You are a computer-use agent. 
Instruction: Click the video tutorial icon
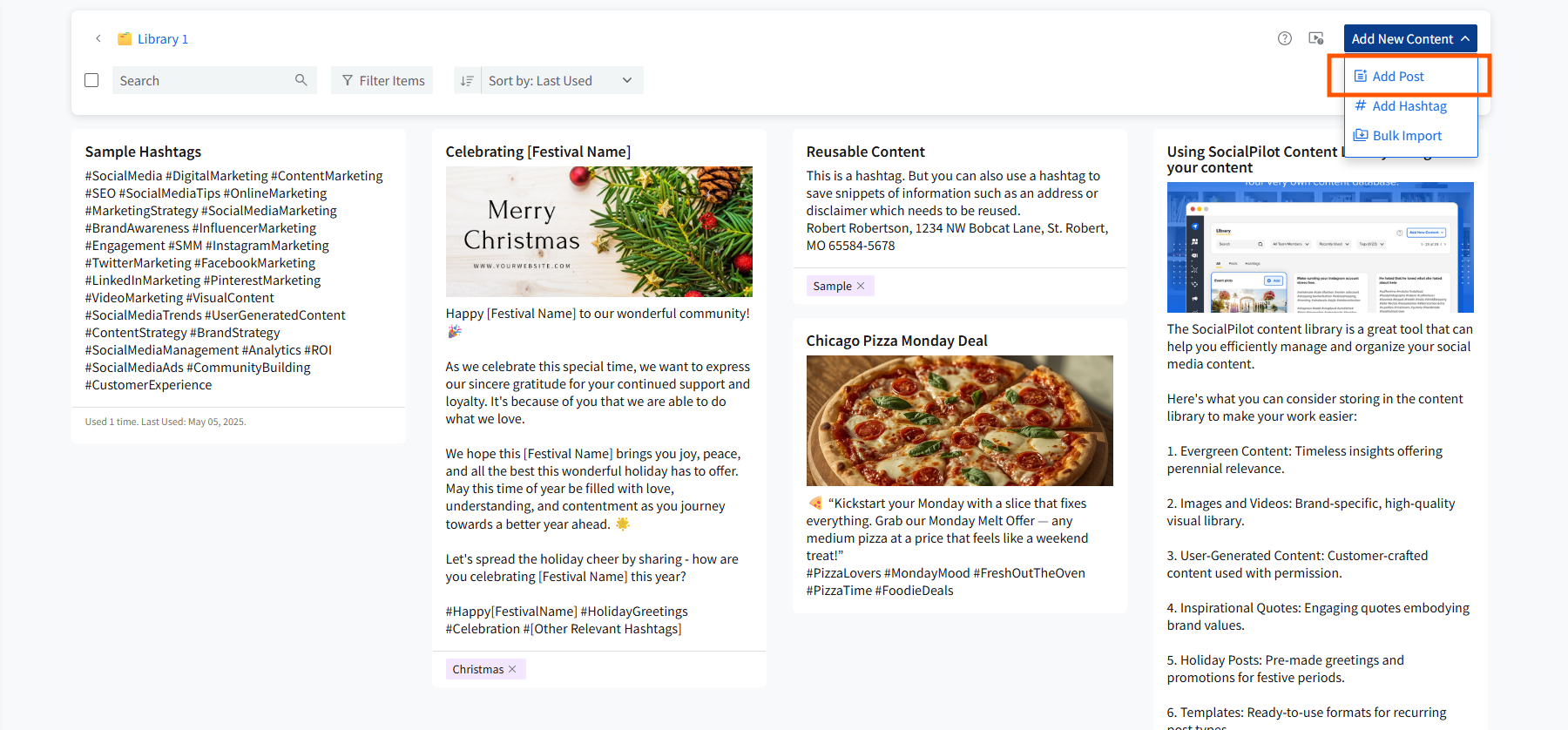pyautogui.click(x=1316, y=38)
